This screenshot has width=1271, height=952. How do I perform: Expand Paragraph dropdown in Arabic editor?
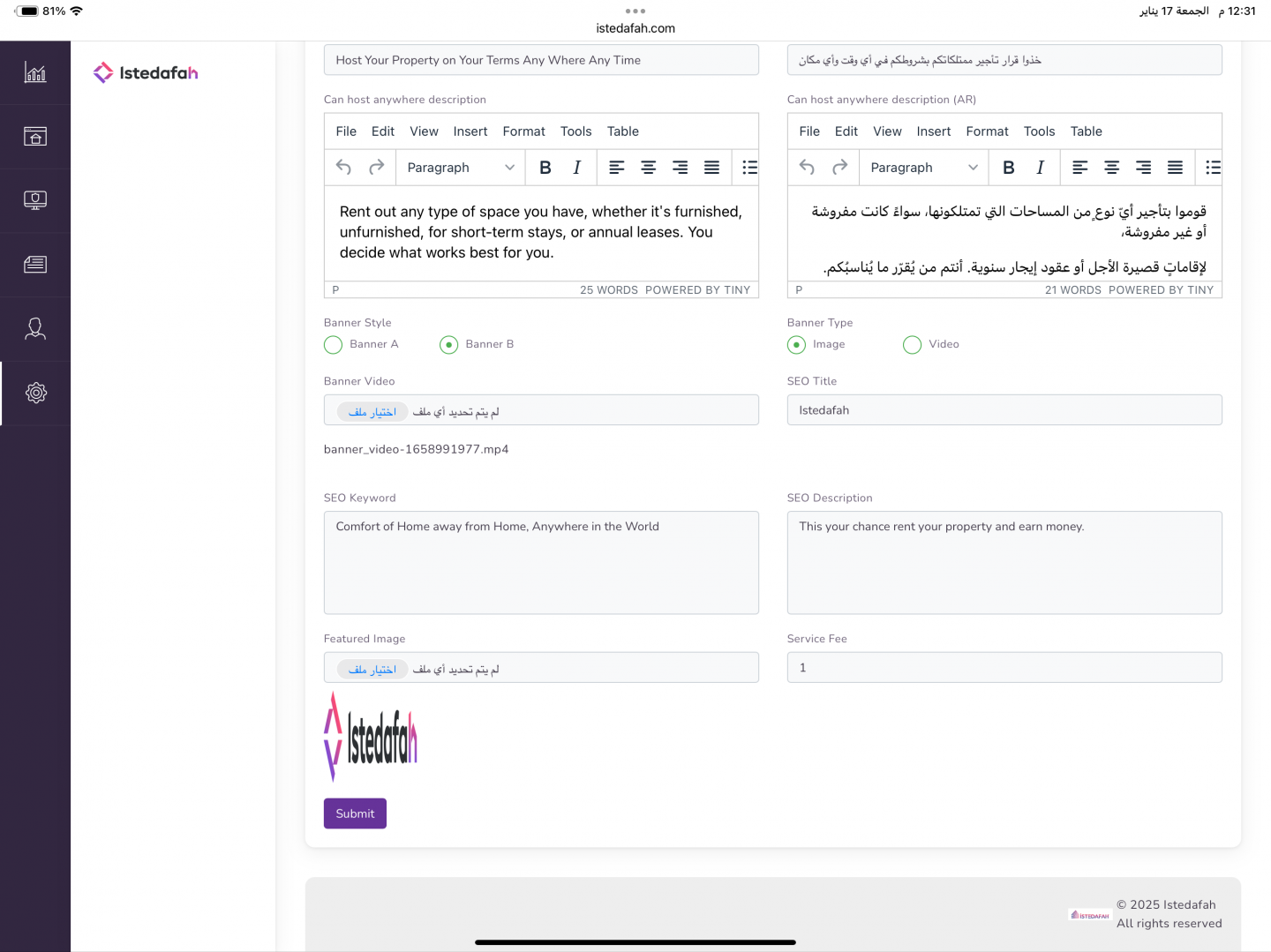pyautogui.click(x=923, y=168)
